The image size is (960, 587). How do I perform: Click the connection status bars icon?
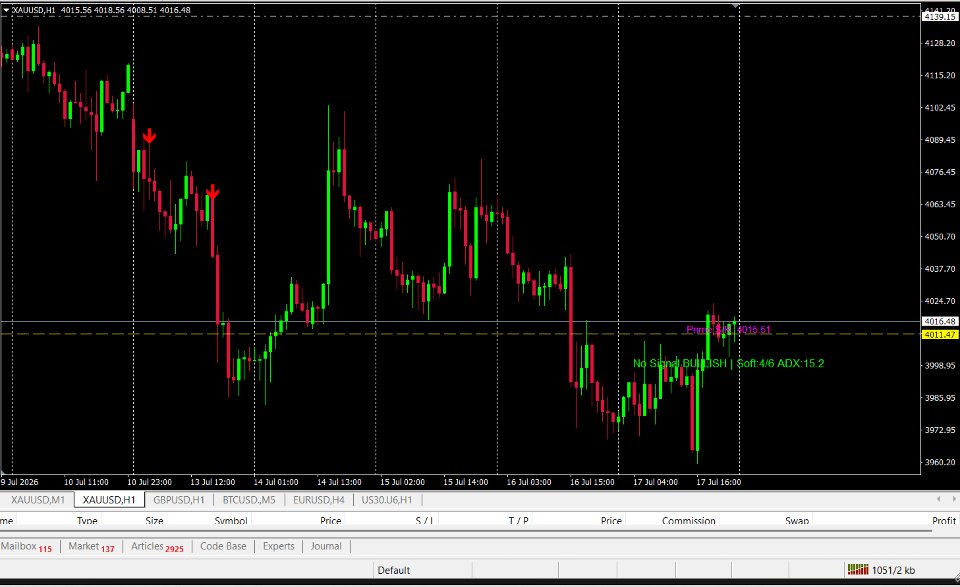(858, 570)
